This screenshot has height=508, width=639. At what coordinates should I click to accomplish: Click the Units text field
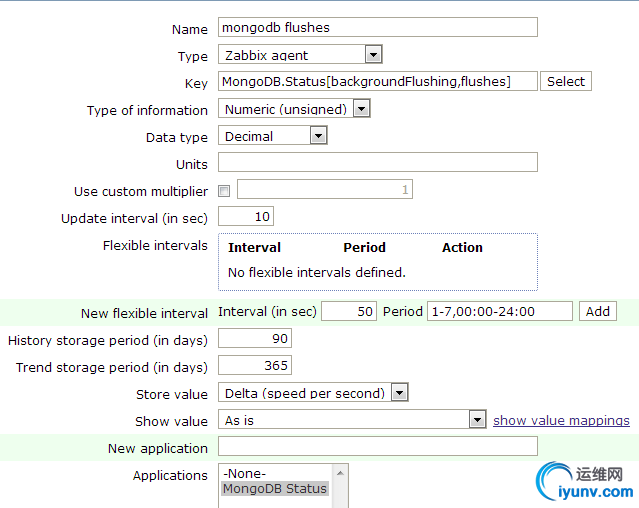point(377,163)
